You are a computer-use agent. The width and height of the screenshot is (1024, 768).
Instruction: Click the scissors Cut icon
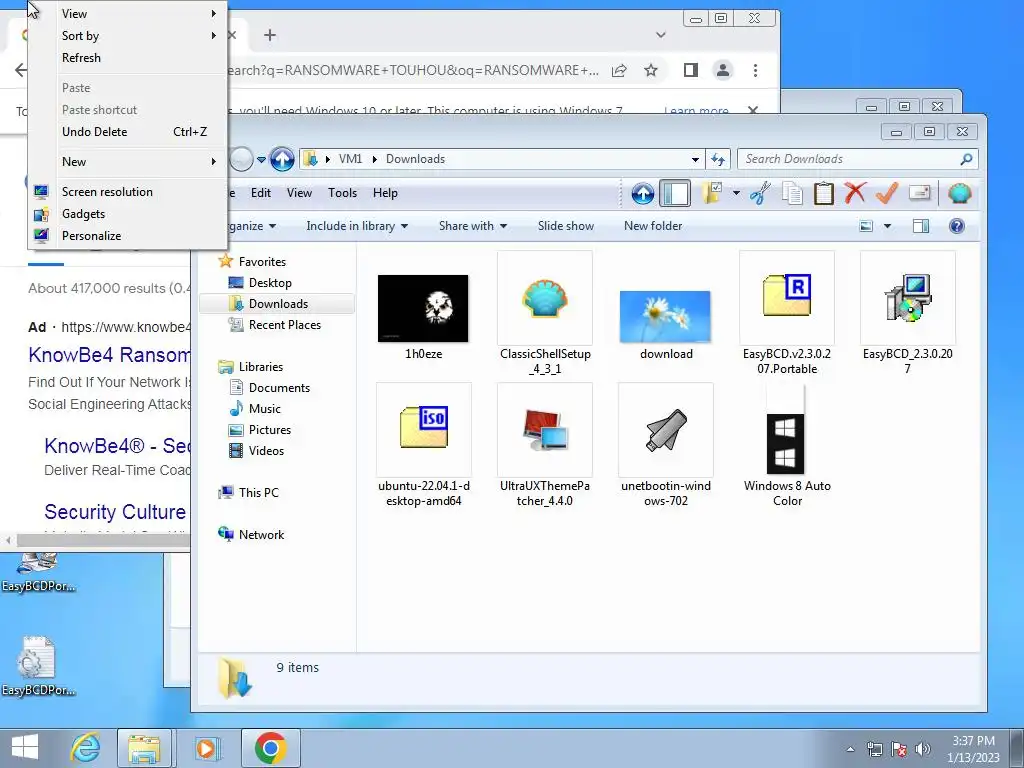click(x=760, y=193)
